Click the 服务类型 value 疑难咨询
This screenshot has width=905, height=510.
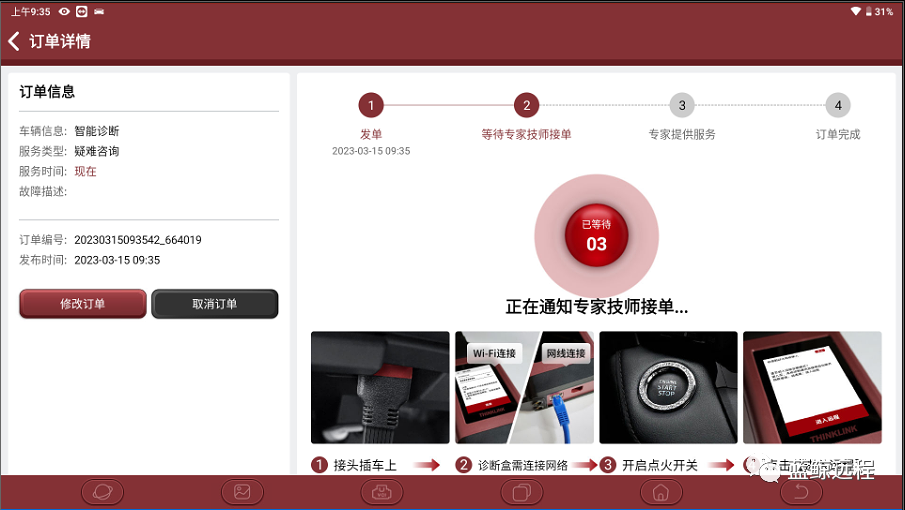pyautogui.click(x=96, y=151)
